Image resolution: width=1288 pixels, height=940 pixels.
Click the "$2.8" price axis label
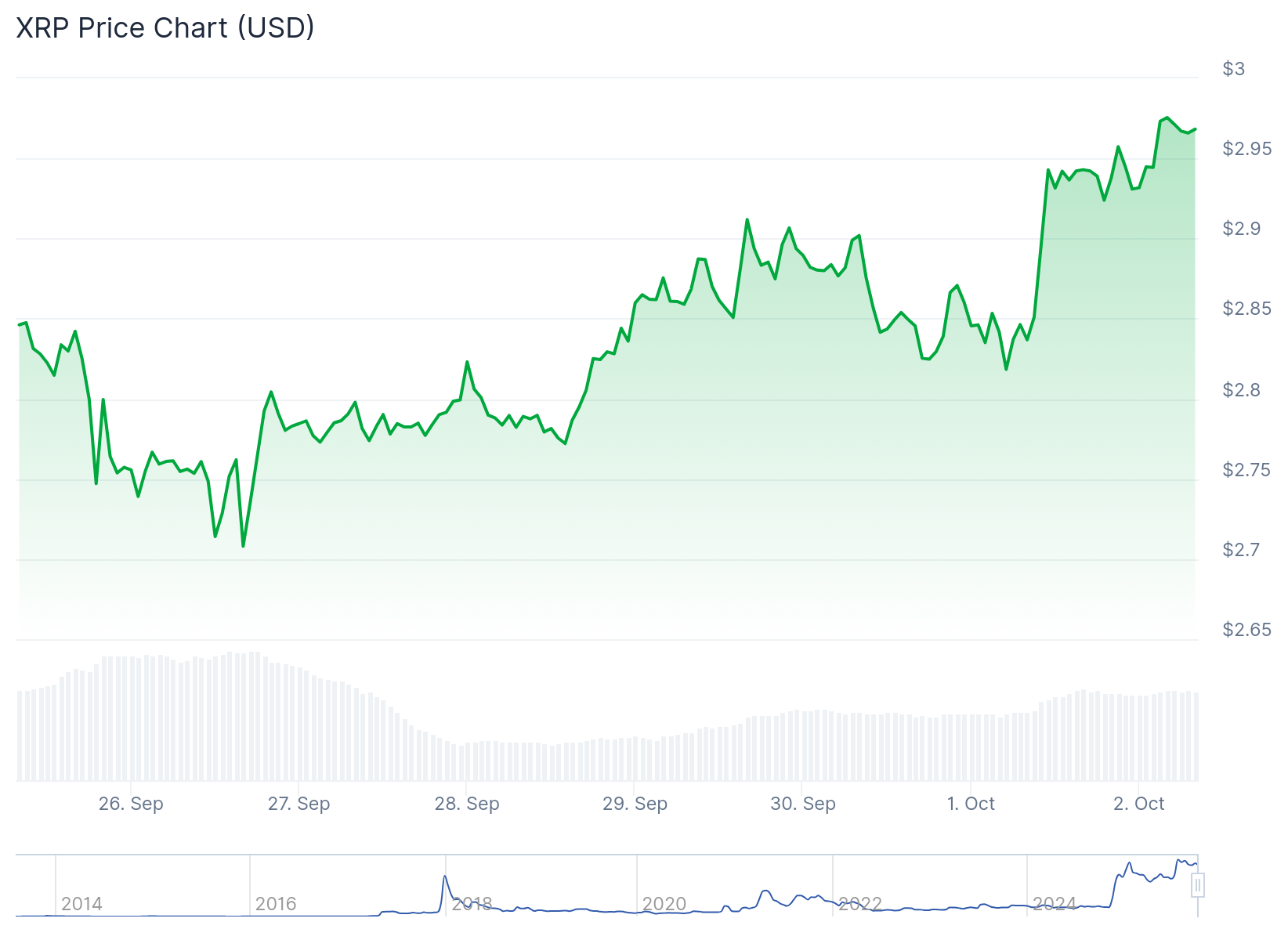tap(1242, 390)
